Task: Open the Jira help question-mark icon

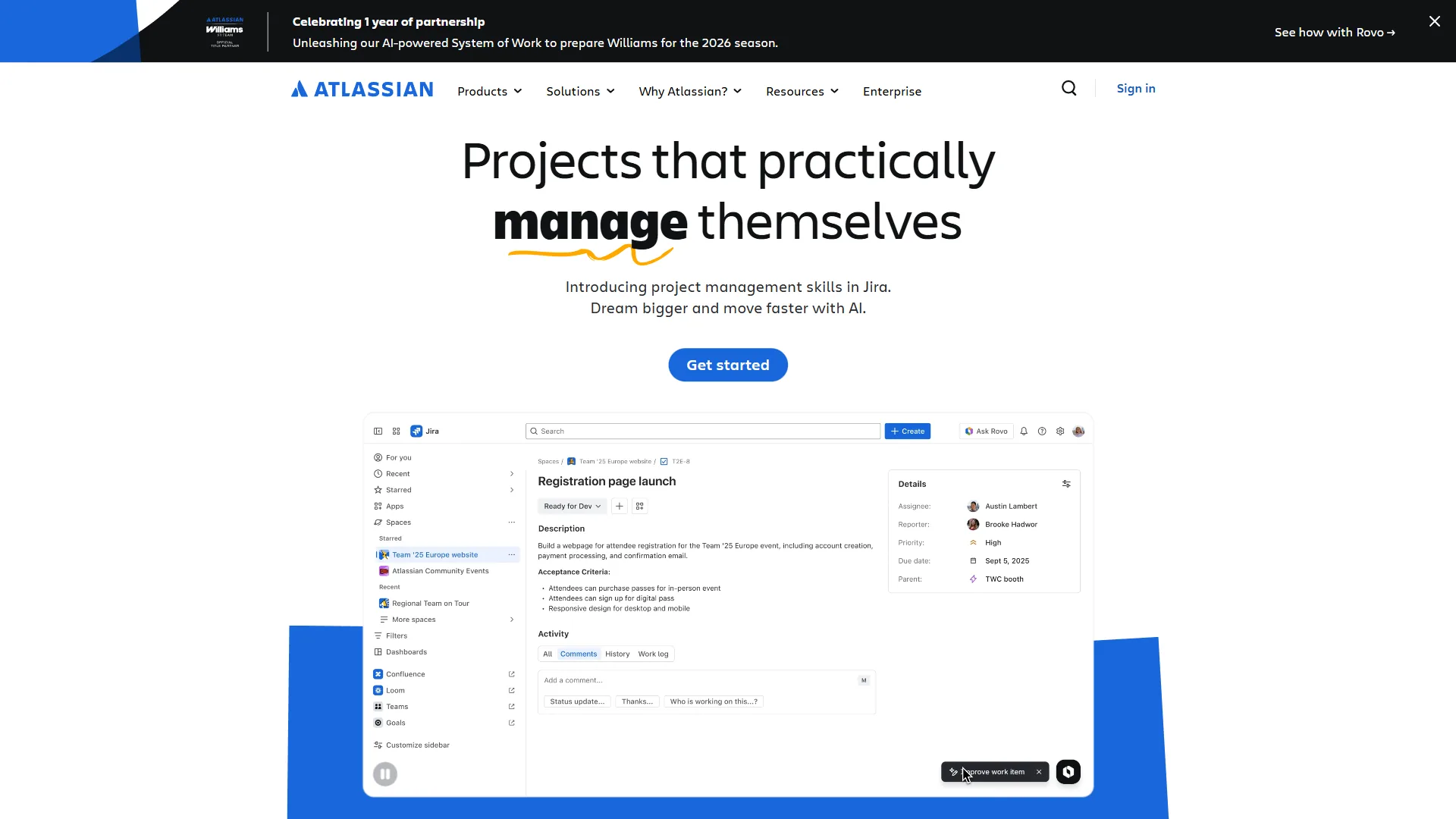Action: point(1042,431)
